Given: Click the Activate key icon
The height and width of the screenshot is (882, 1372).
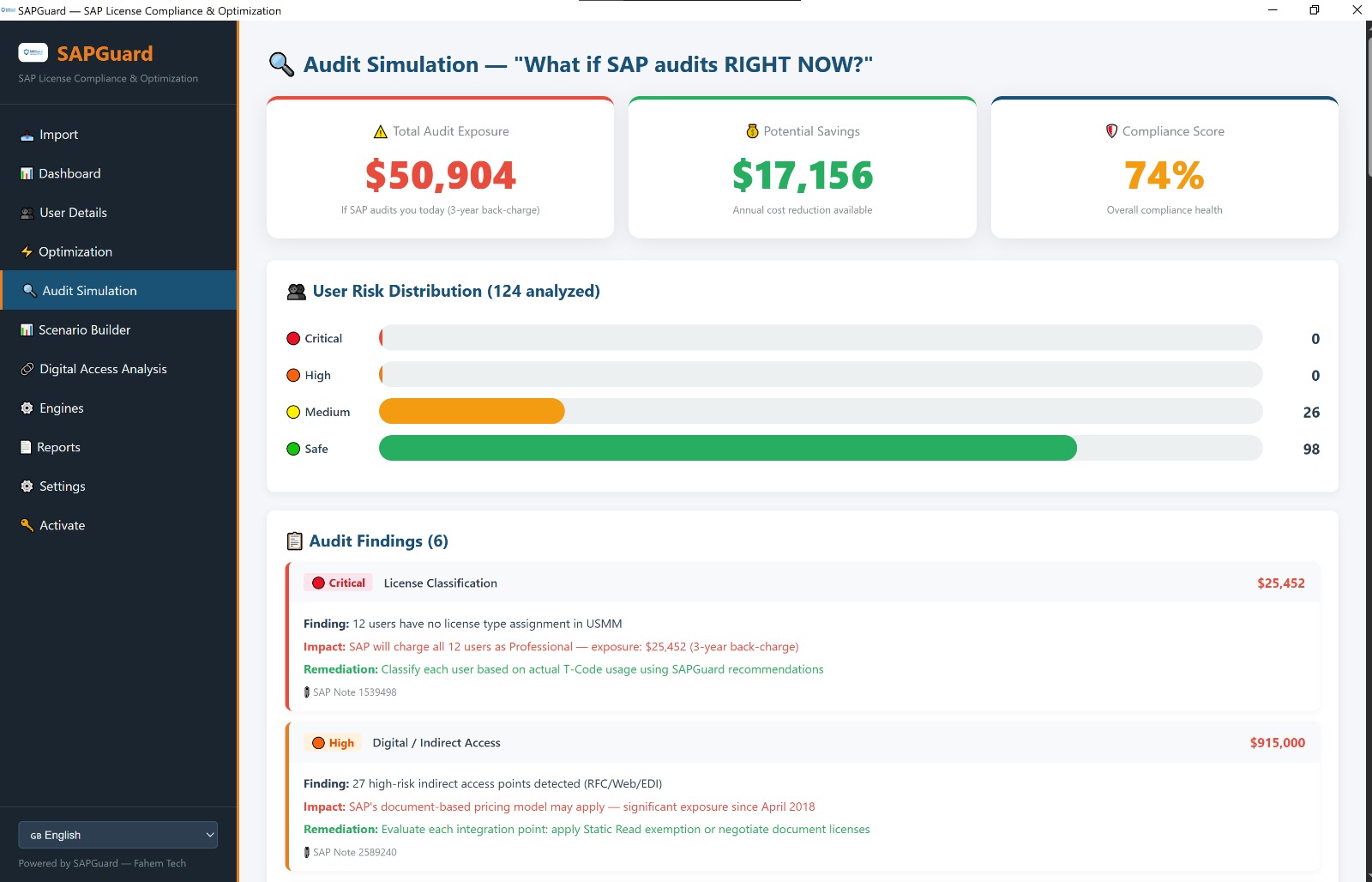Looking at the screenshot, I should pyautogui.click(x=27, y=525).
